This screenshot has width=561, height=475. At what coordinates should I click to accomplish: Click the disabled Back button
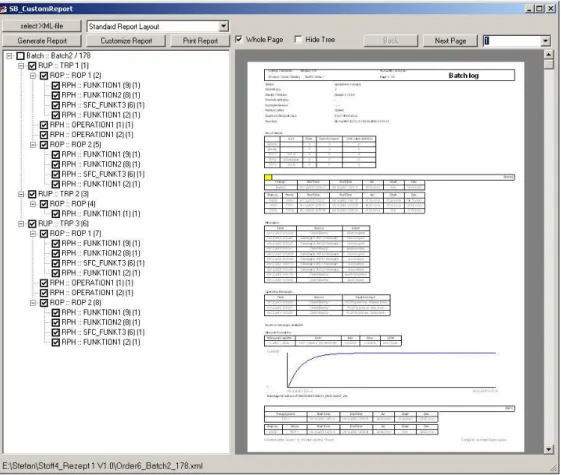(391, 40)
